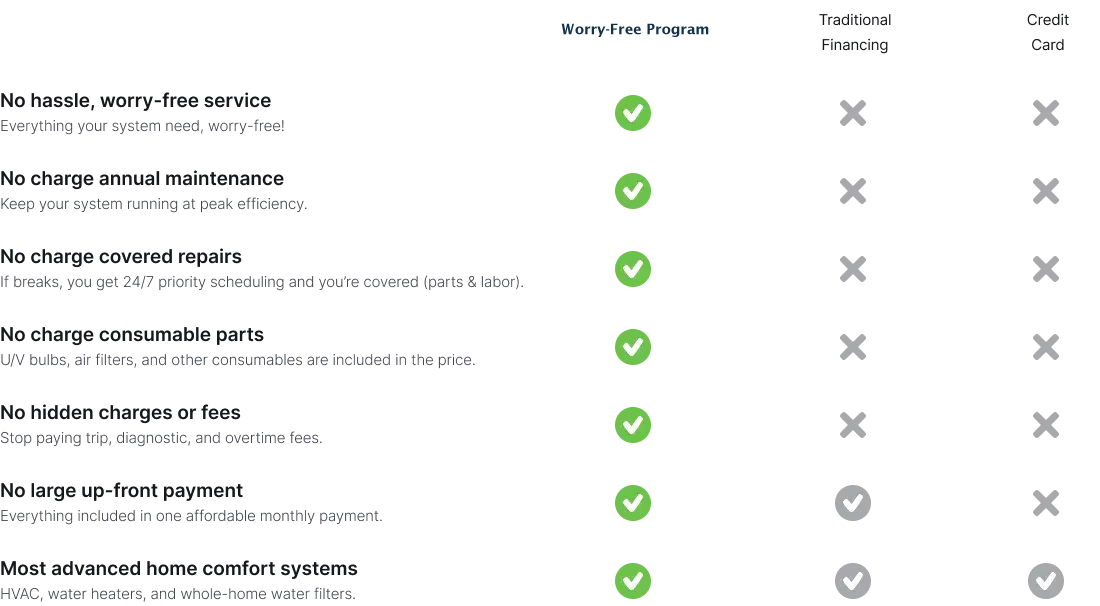Click the first row's feature title
Viewport: 1100px width, 606px height.
point(136,102)
